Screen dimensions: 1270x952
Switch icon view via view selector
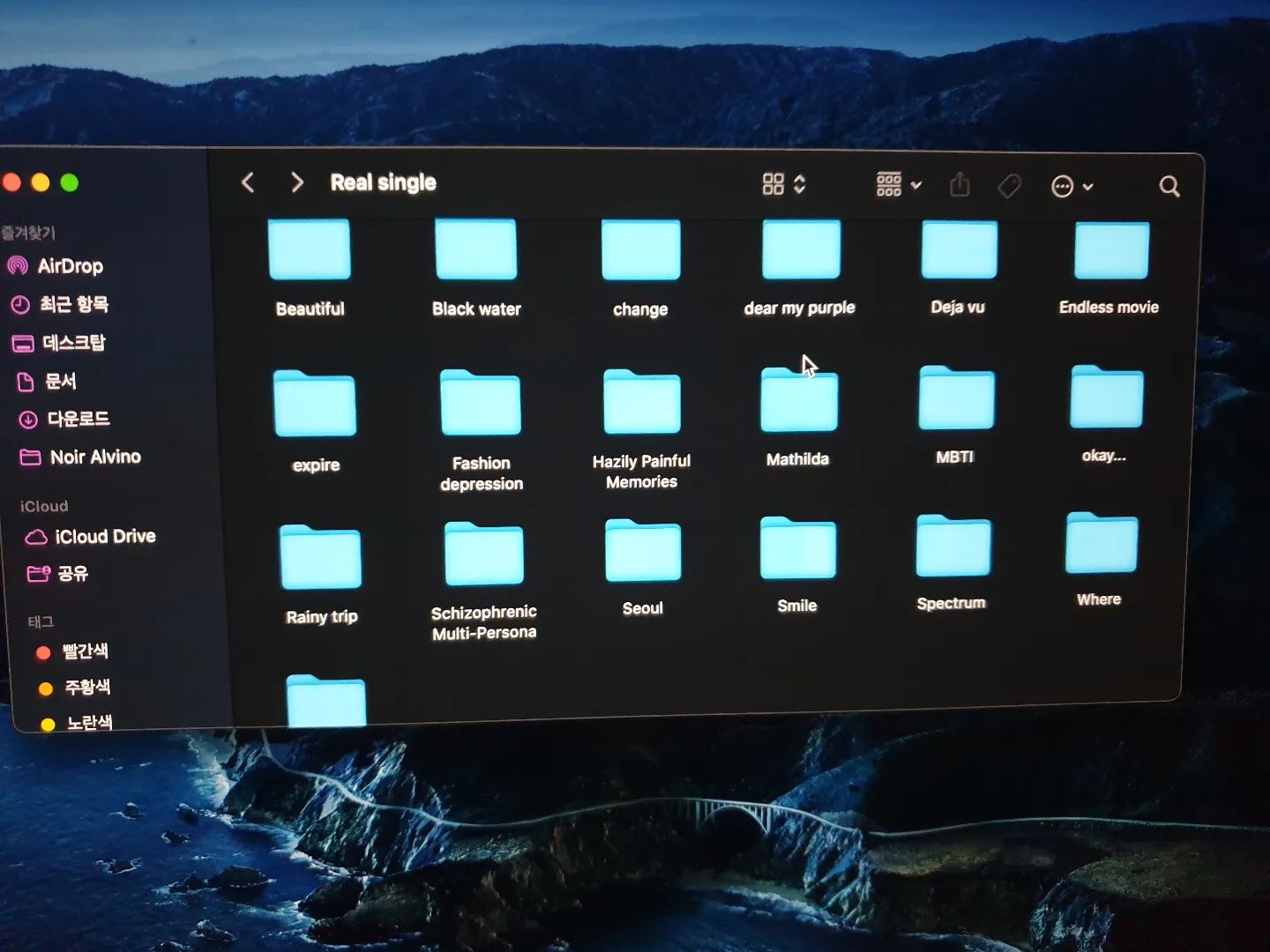pyautogui.click(x=784, y=184)
